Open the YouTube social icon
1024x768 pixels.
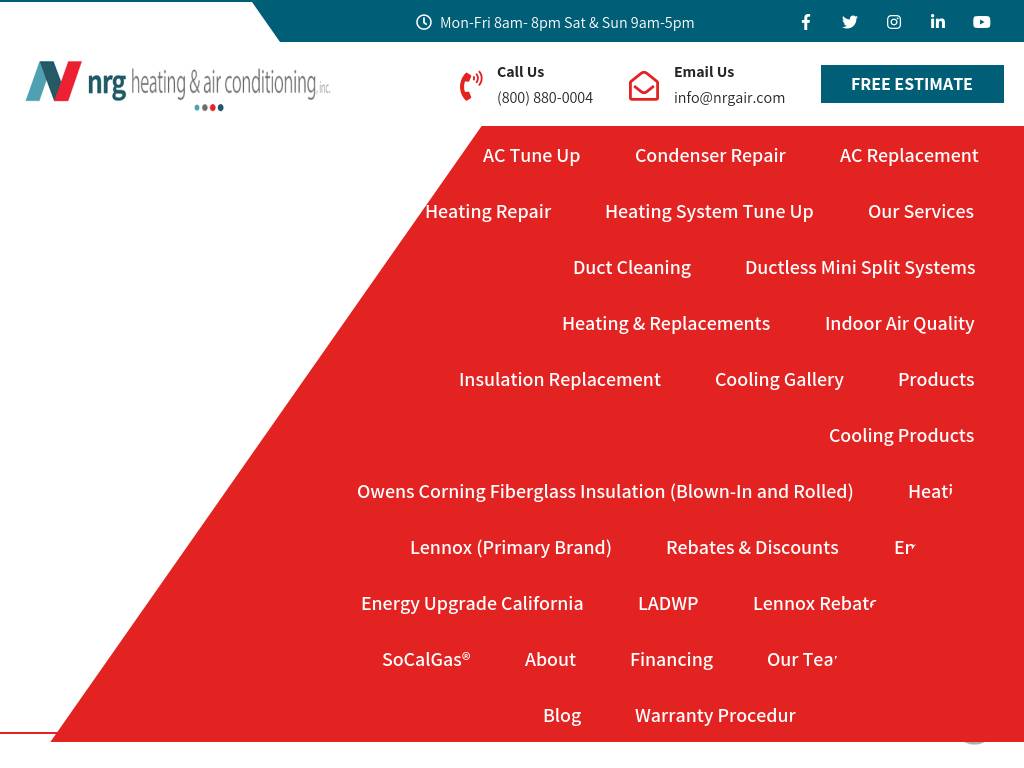click(982, 22)
